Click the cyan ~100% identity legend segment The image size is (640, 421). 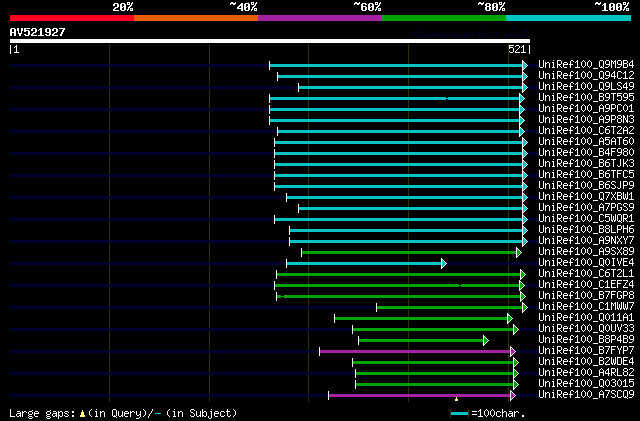pyautogui.click(x=569, y=18)
